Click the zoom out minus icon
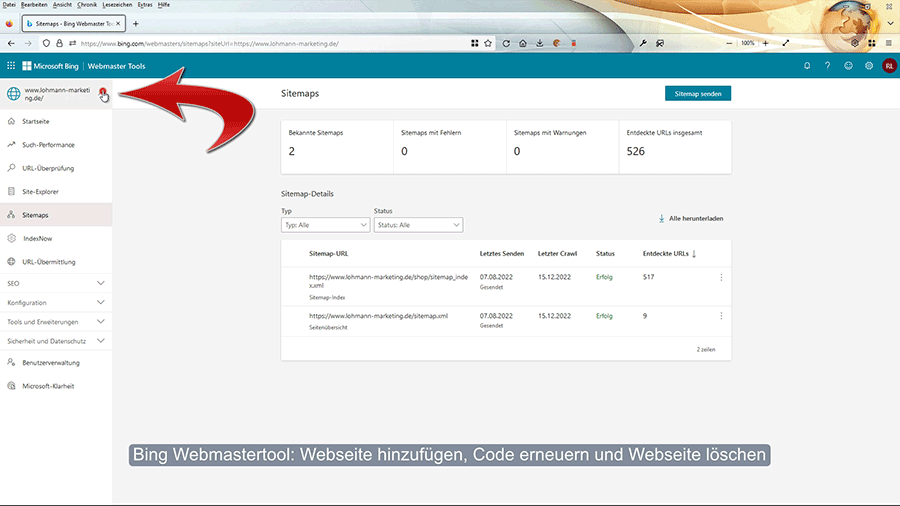Image resolution: width=900 pixels, height=506 pixels. coord(729,44)
